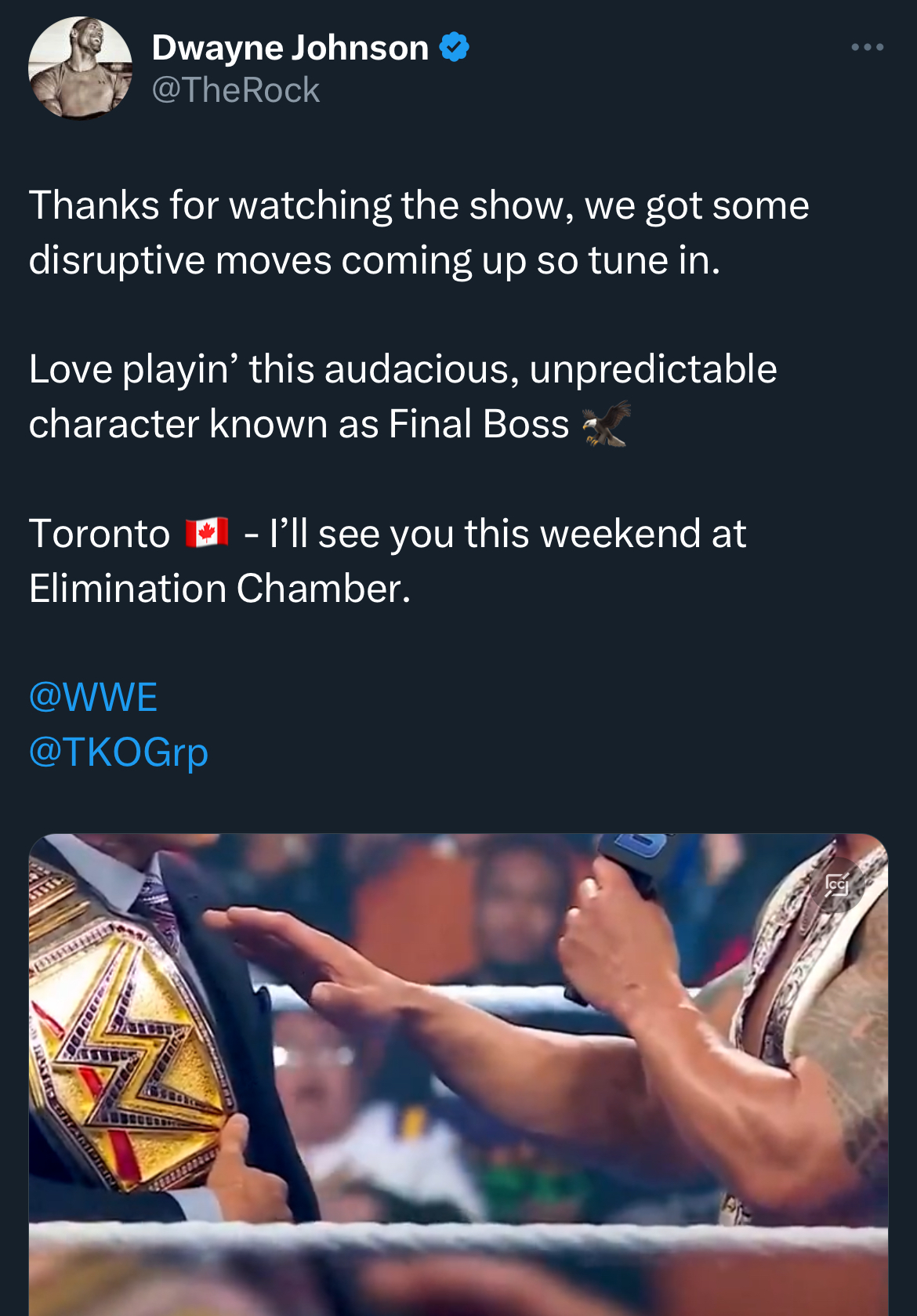This screenshot has width=917, height=1316.
Task: Click the Dwayne Johnson display name
Action: click(290, 48)
